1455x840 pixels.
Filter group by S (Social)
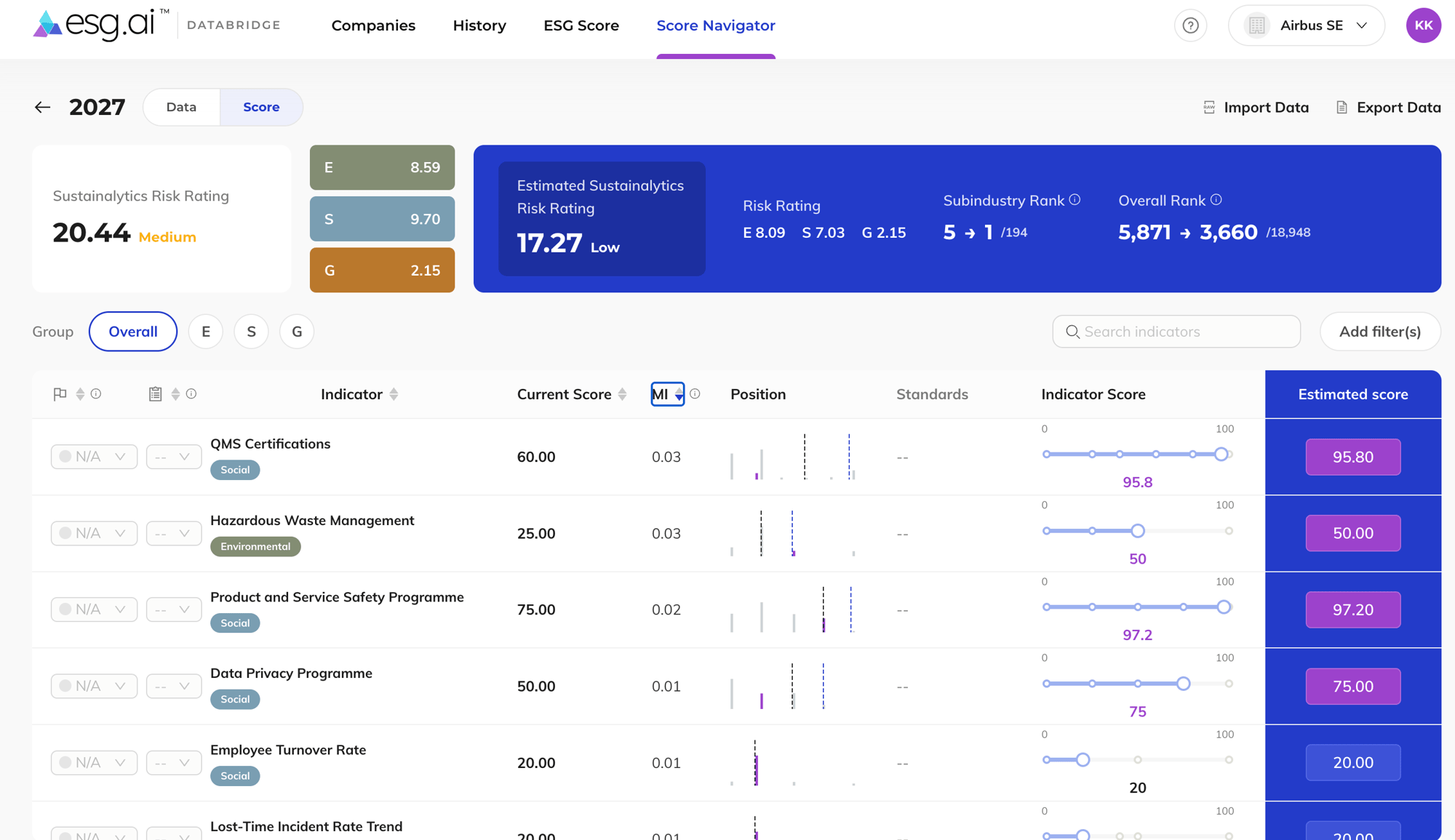251,332
